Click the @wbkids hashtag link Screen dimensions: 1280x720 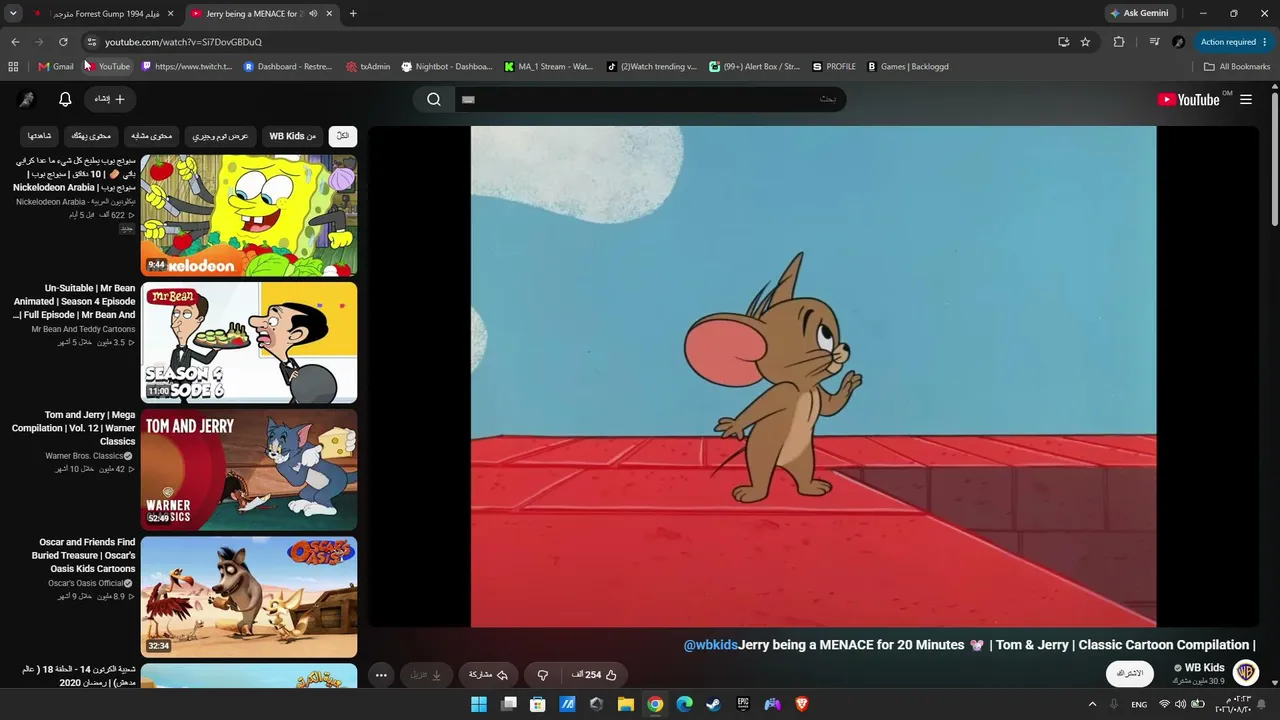click(710, 645)
